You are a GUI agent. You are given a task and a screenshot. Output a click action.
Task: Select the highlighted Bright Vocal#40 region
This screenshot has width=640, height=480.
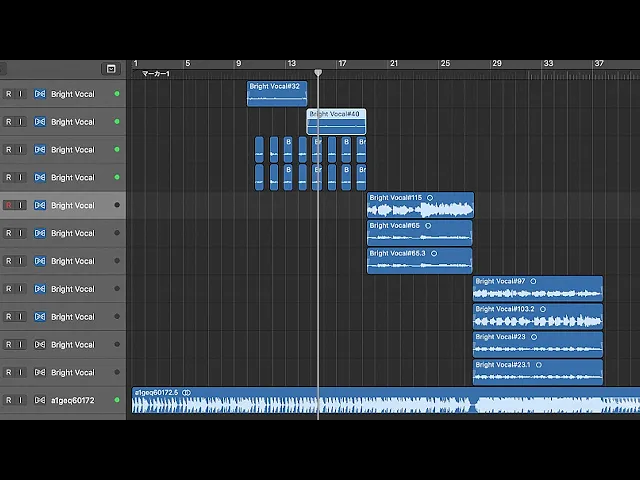[336, 122]
